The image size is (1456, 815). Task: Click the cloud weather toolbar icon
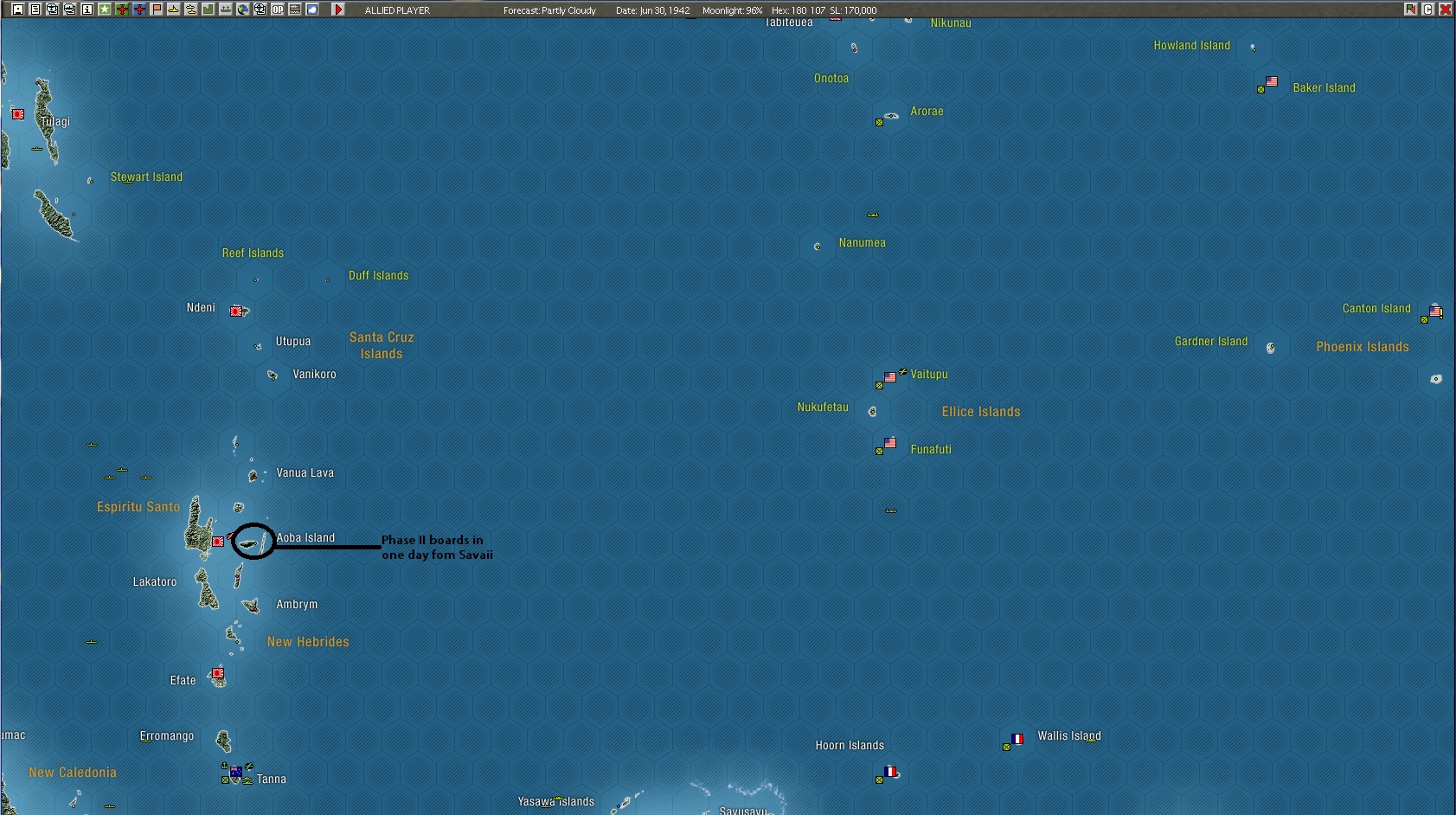coord(312,10)
